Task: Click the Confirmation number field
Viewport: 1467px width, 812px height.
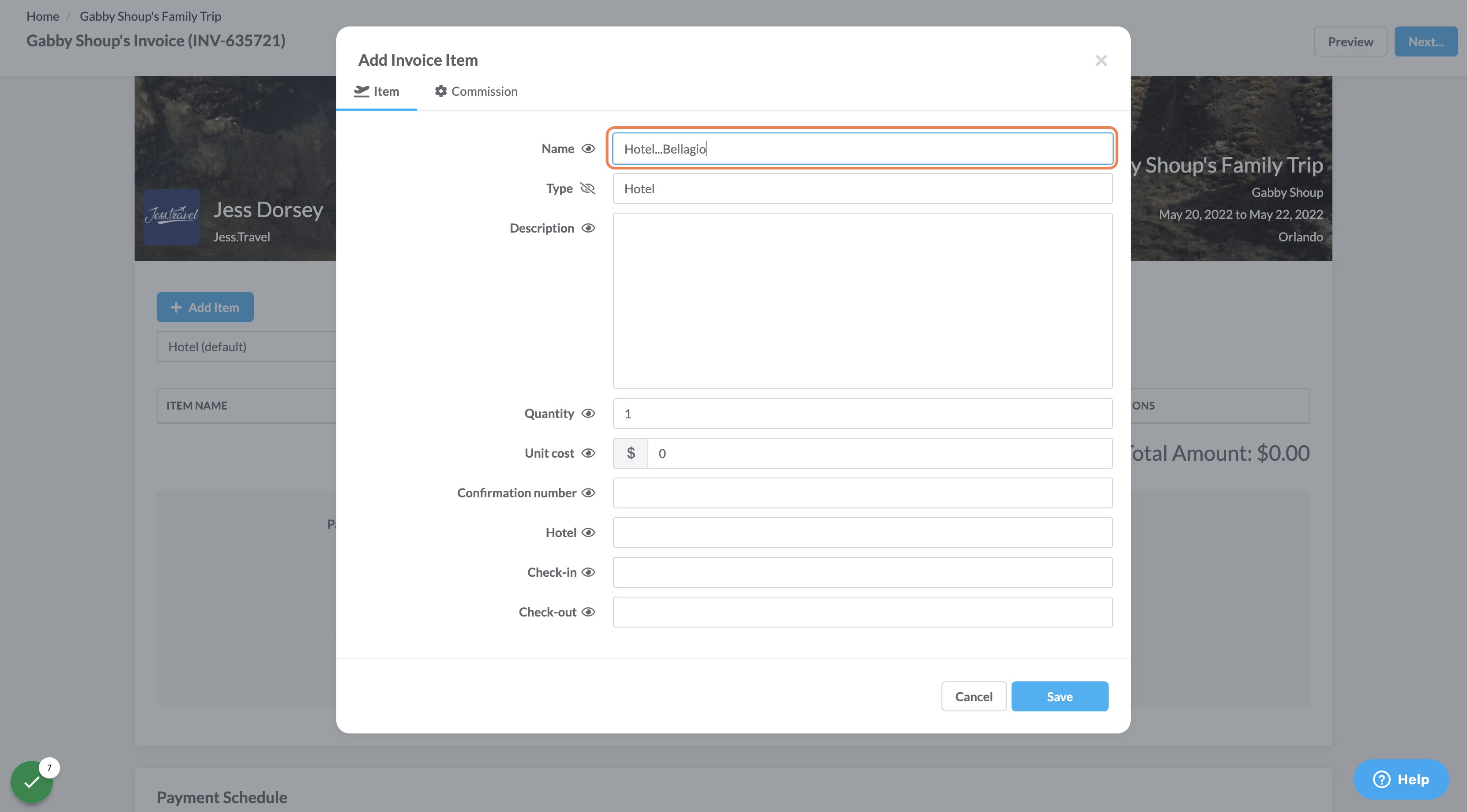Action: pyautogui.click(x=862, y=492)
